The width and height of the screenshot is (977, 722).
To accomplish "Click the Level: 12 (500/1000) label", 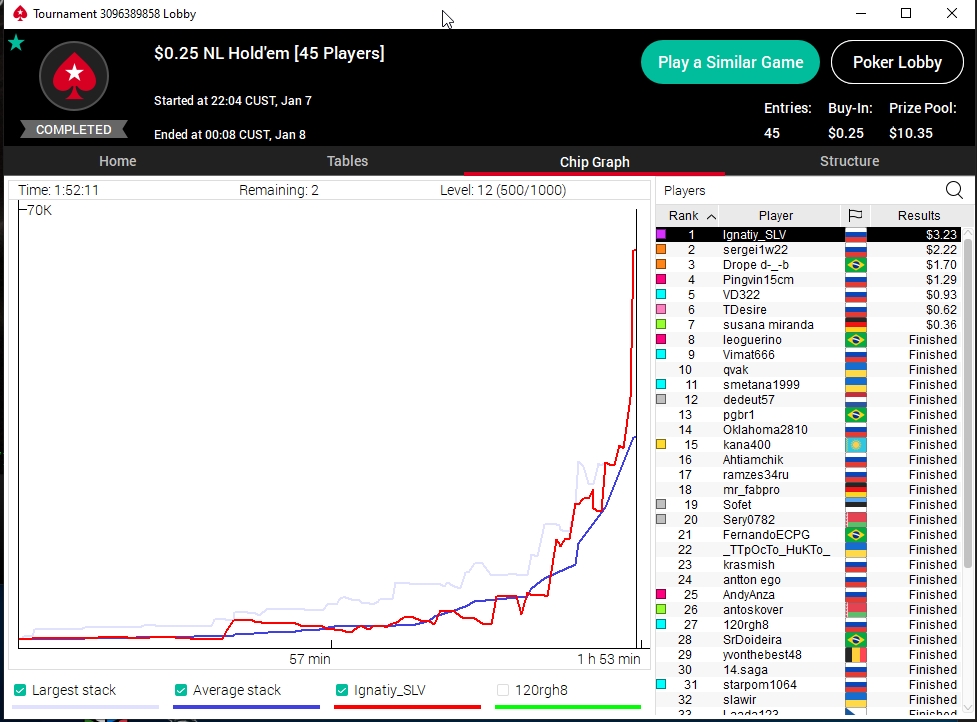I will click(503, 190).
